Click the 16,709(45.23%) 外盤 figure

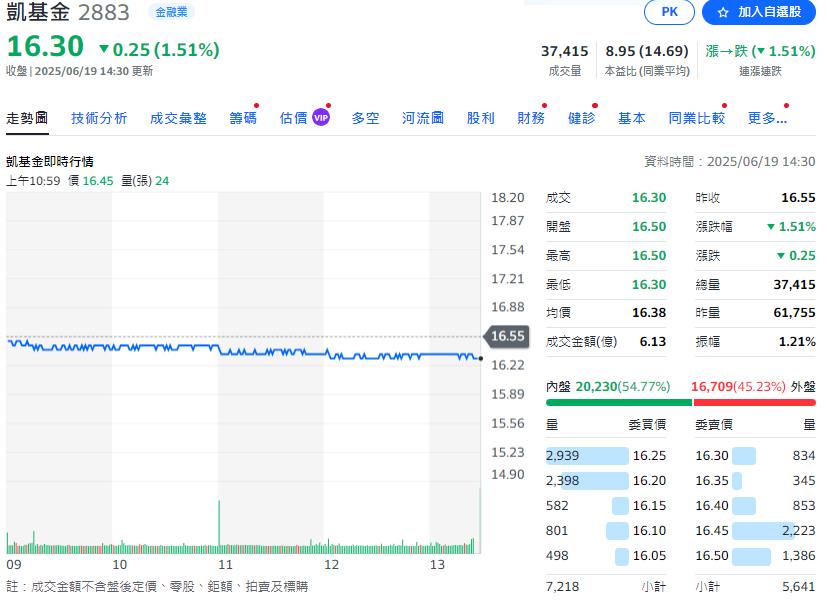tap(738, 387)
